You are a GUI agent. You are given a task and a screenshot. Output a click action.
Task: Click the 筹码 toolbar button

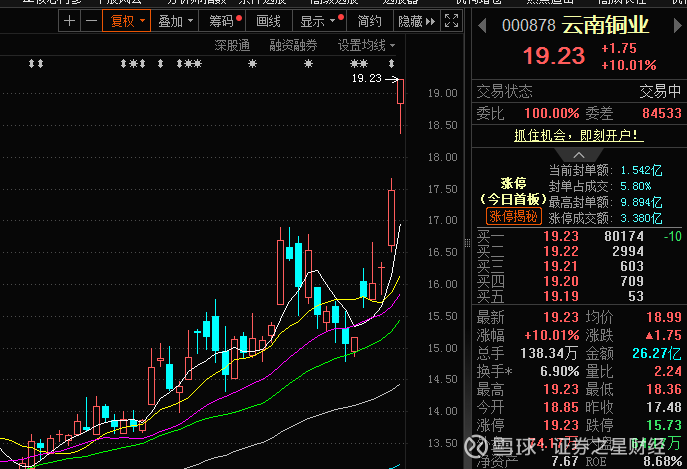pyautogui.click(x=222, y=21)
